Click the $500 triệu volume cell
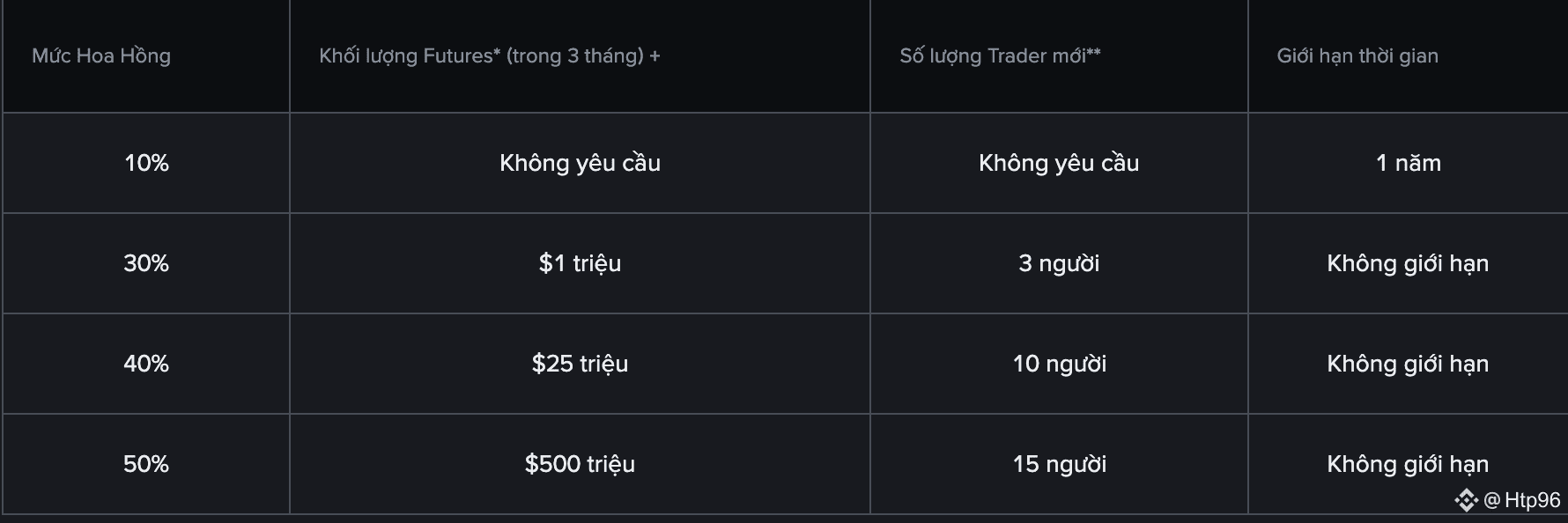The width and height of the screenshot is (1568, 523). point(580,464)
